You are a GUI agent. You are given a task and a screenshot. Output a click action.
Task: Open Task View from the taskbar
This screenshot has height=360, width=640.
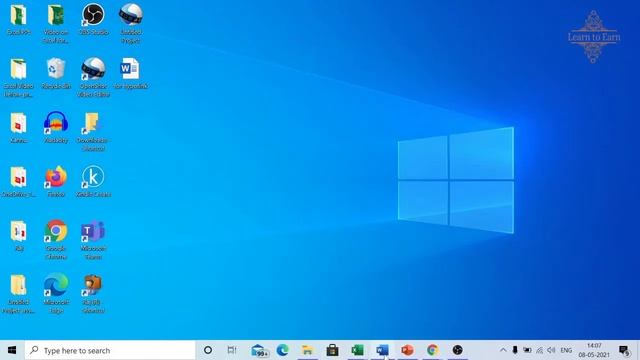pos(232,350)
